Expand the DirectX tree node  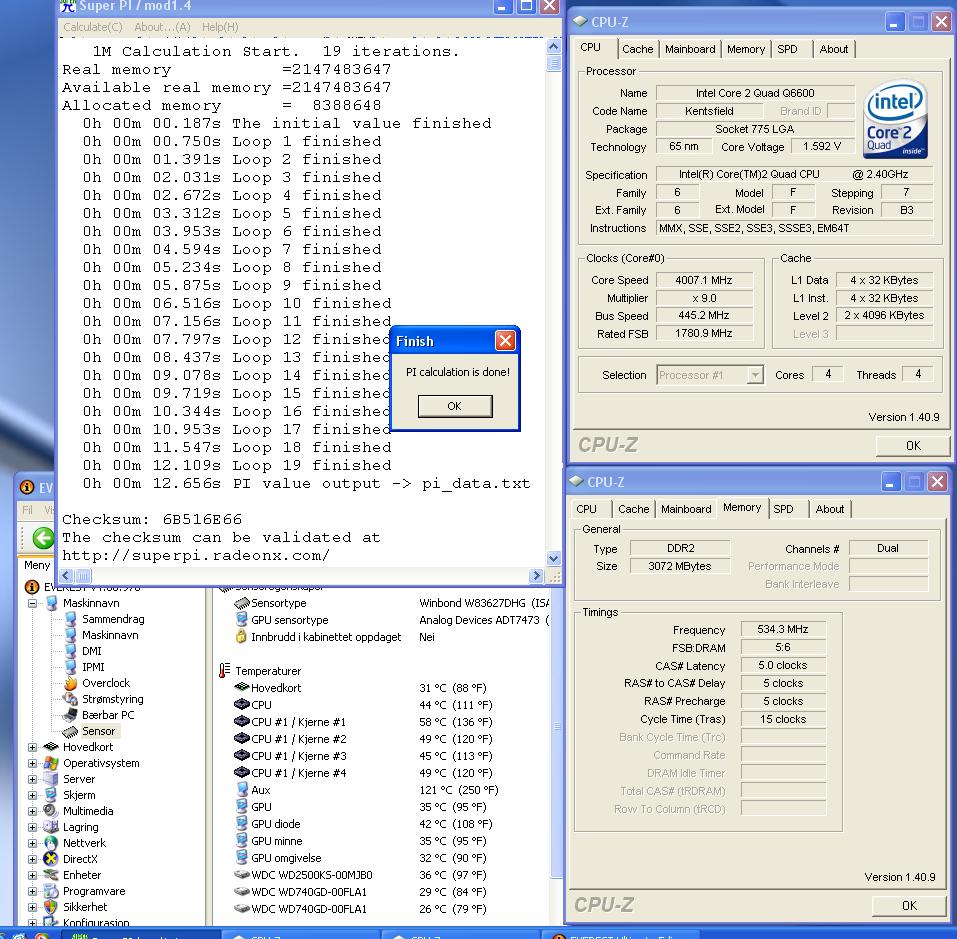[x=32, y=859]
